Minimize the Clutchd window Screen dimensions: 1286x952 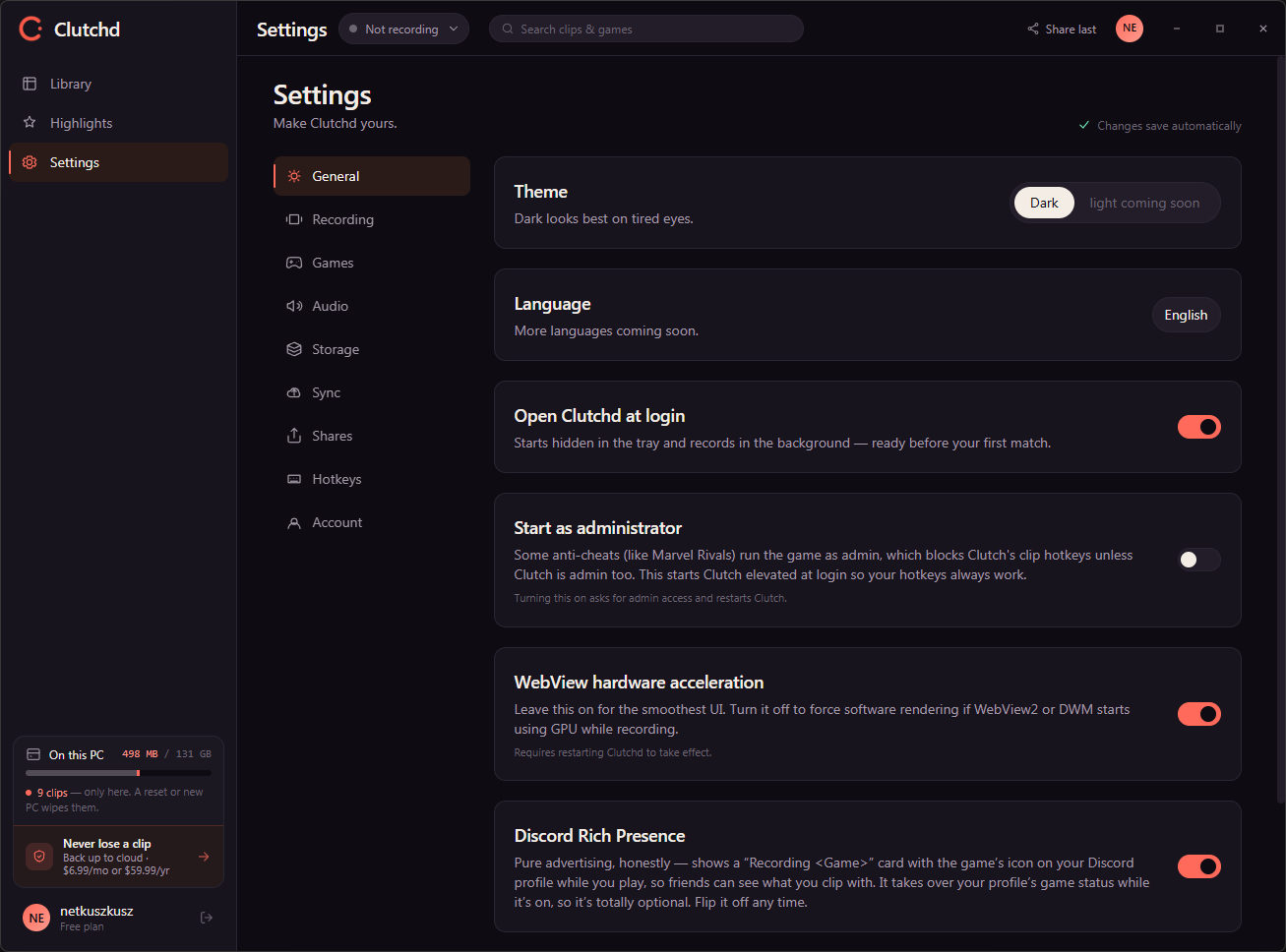click(x=1176, y=29)
